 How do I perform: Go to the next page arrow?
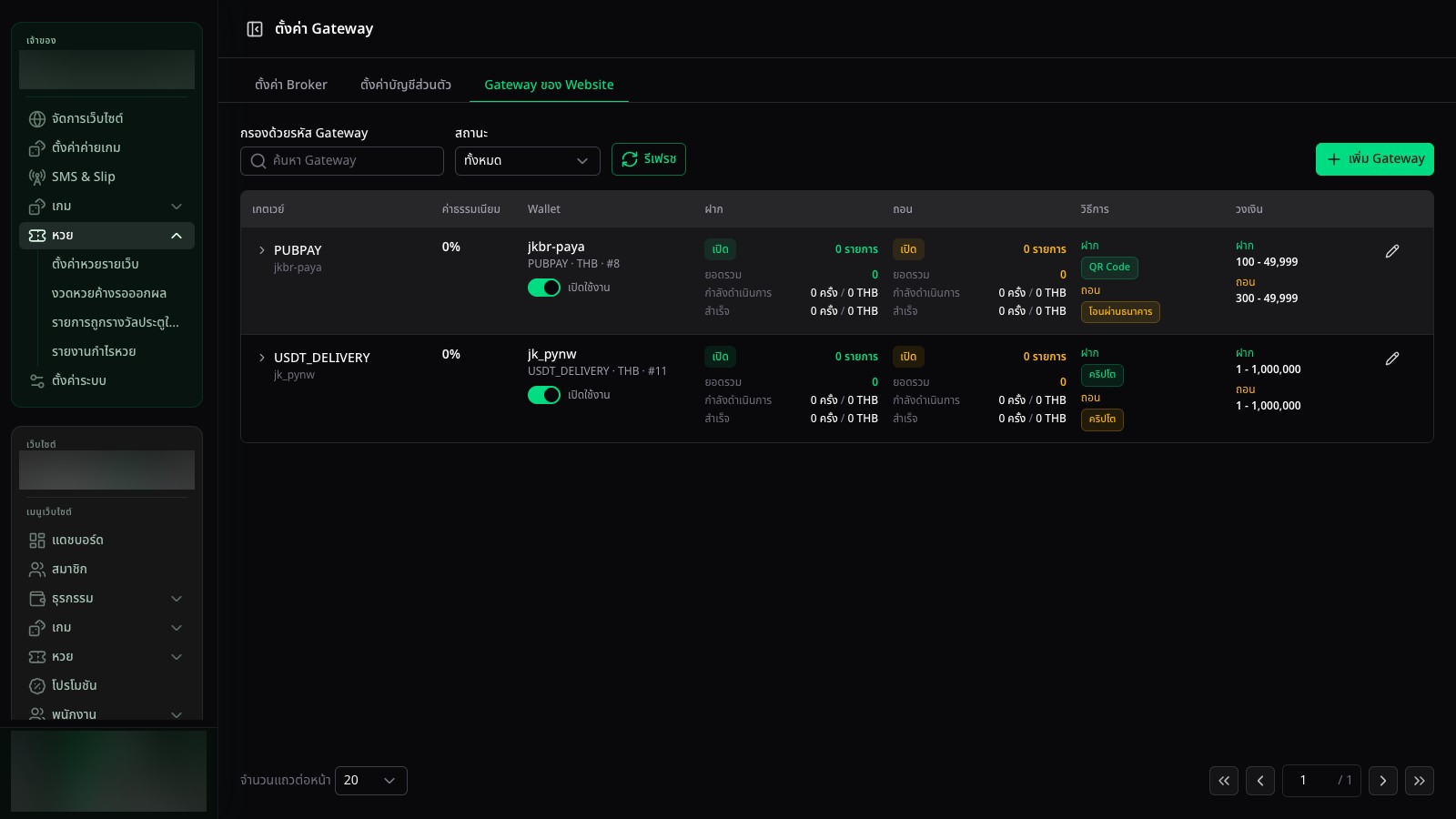coord(1383,781)
